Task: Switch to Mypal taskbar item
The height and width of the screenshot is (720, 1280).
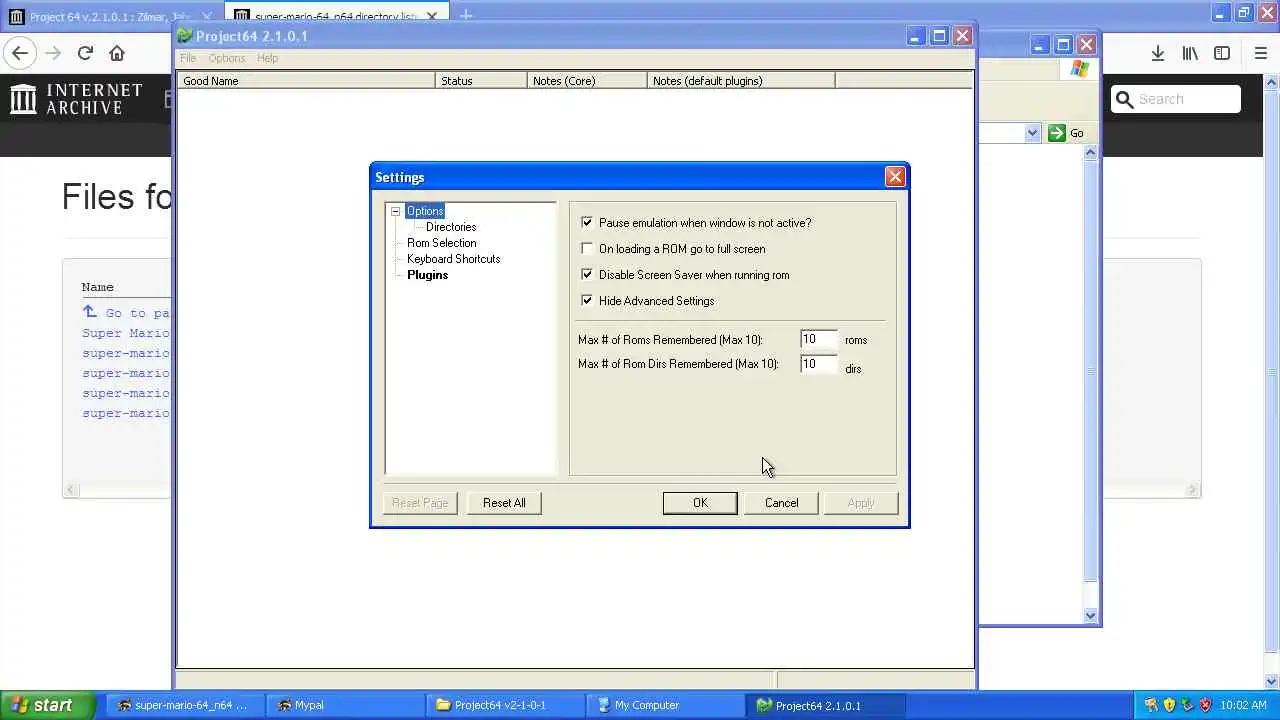Action: click(x=345, y=705)
